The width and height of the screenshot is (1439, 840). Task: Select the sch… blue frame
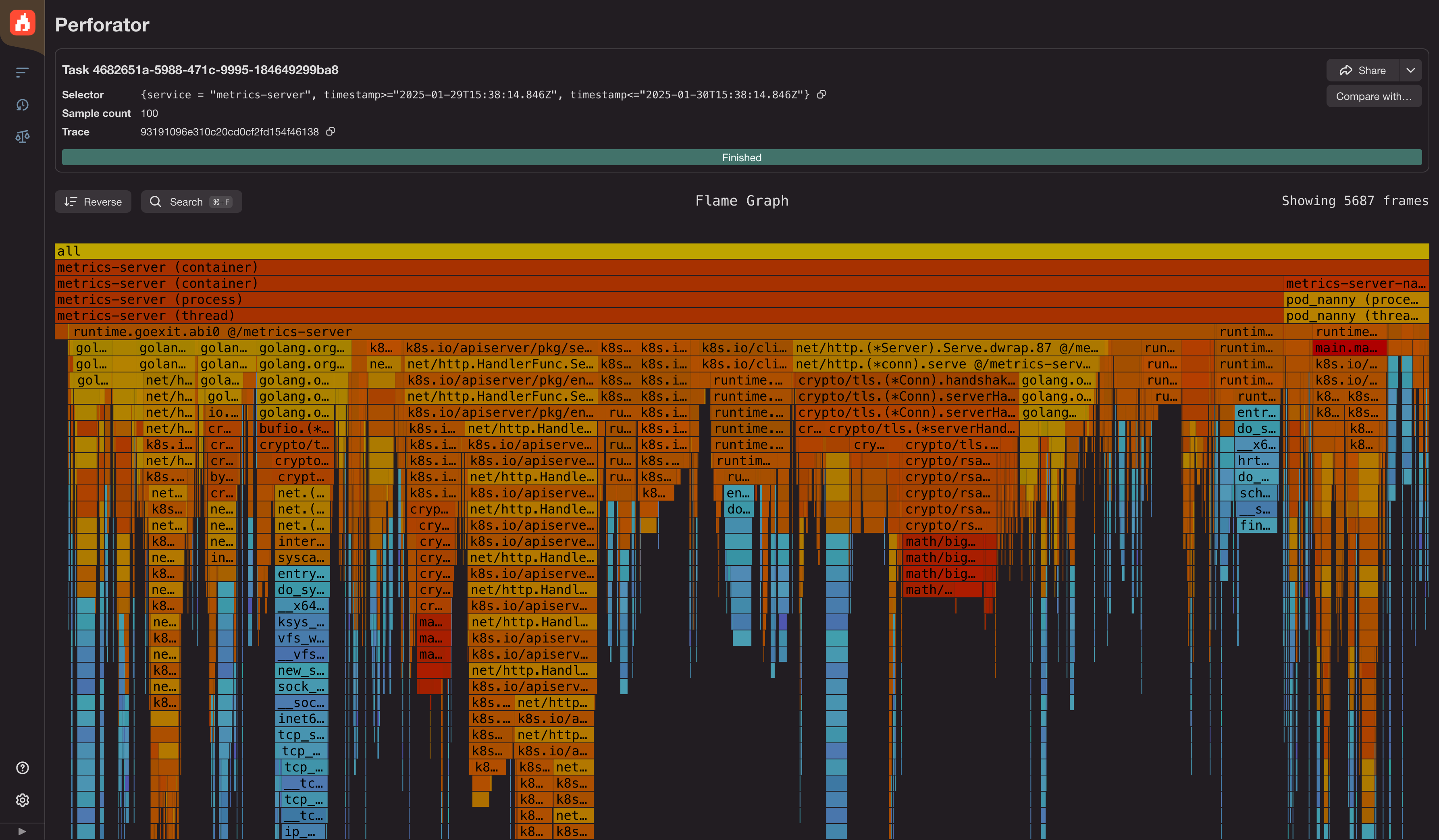(x=1256, y=493)
